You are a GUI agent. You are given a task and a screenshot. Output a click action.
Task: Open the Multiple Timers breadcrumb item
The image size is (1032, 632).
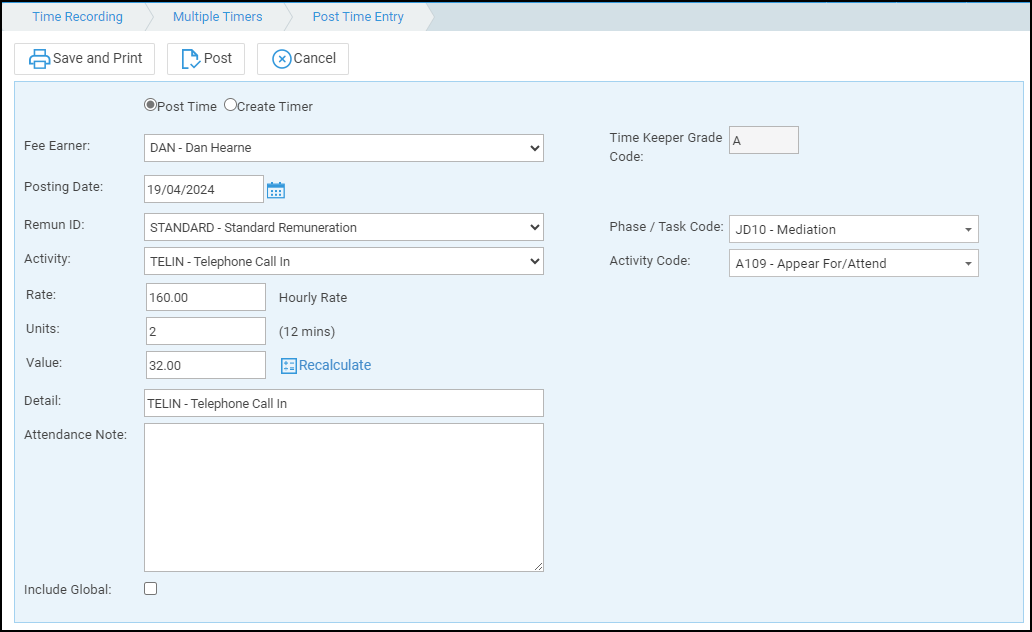217,16
